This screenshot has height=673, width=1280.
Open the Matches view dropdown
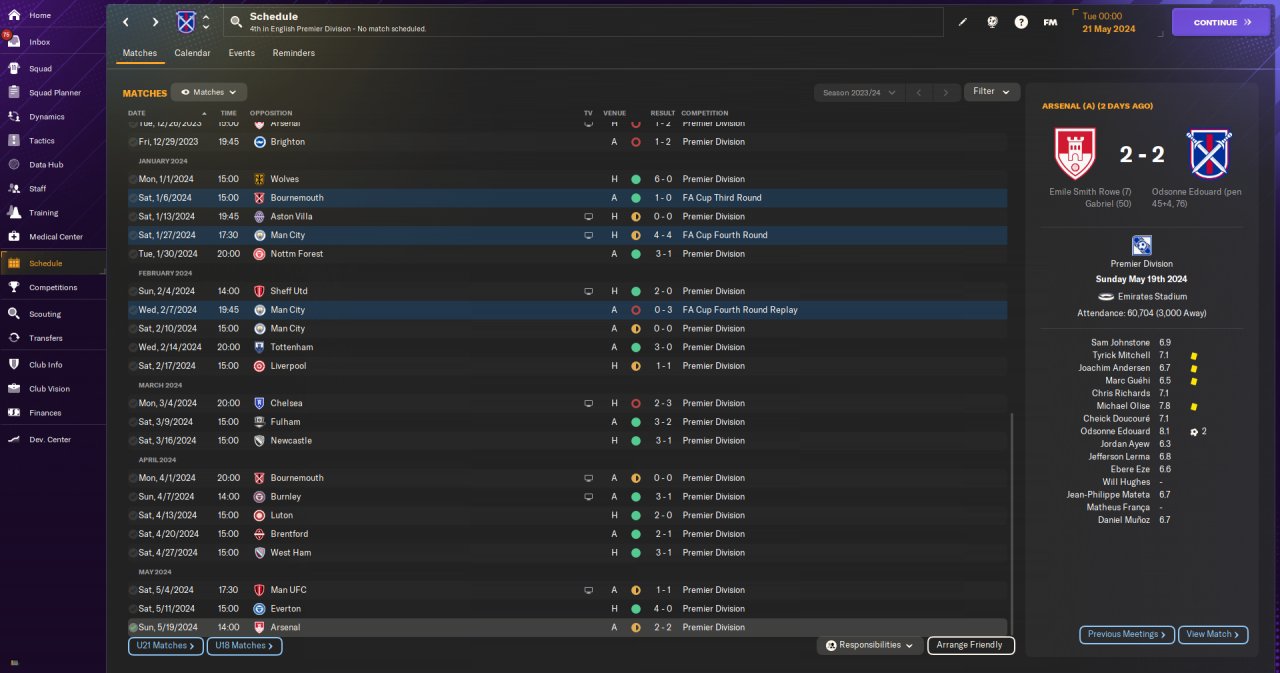click(209, 92)
